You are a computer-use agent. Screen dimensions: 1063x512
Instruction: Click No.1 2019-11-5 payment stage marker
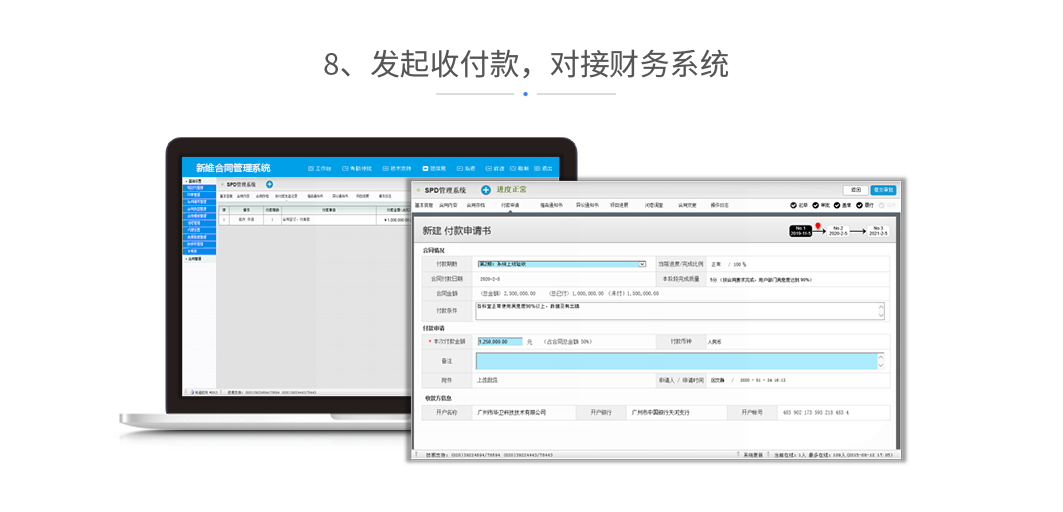point(801,231)
